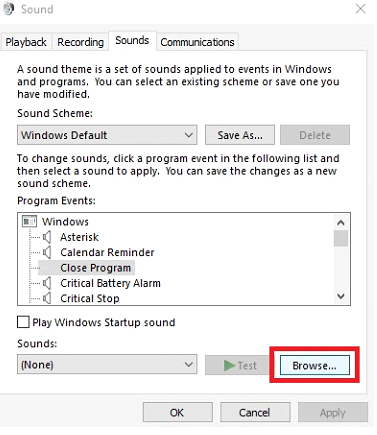Click the event list scroll down arrow
Image resolution: width=377 pixels, height=435 pixels.
341,296
